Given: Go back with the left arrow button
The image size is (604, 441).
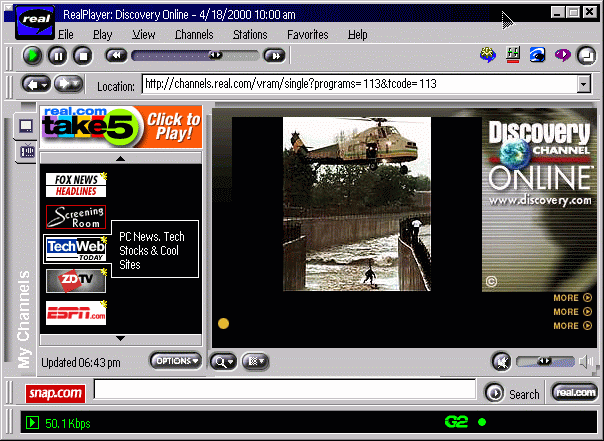Looking at the screenshot, I should point(36,84).
